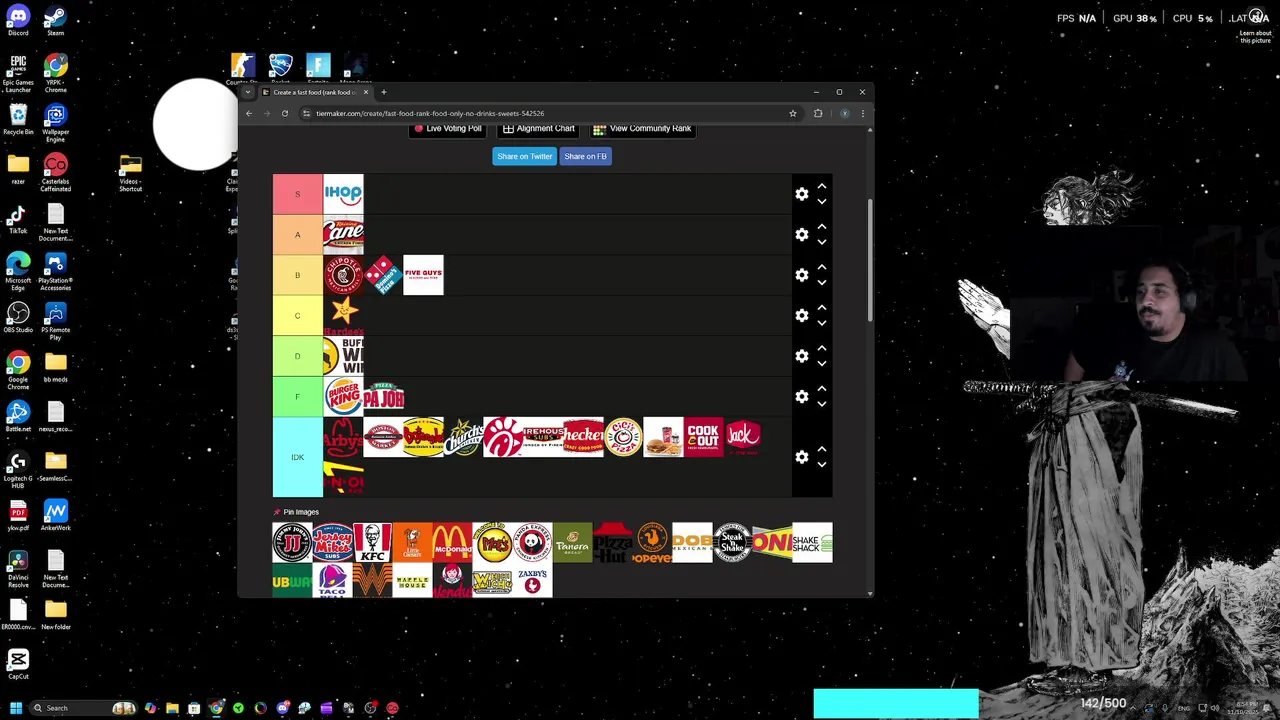Open Chrome extensions puzzle icon
The height and width of the screenshot is (720, 1280).
[818, 113]
